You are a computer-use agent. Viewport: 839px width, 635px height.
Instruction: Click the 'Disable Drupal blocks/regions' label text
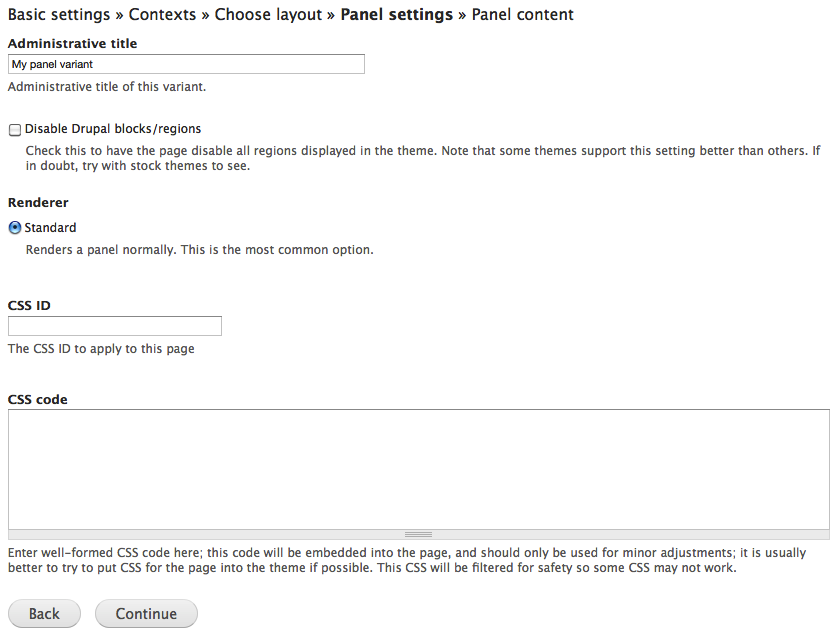[x=113, y=129]
